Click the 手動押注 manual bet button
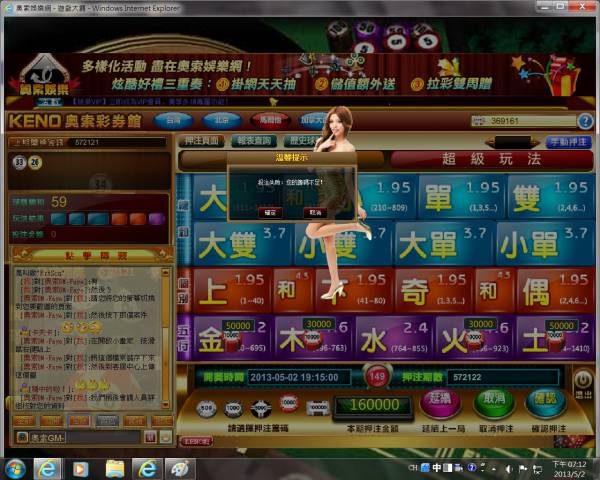The height and width of the screenshot is (480, 600). tap(568, 142)
